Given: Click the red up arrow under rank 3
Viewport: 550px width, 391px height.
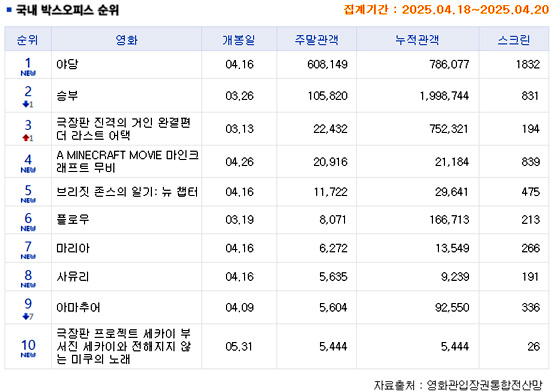Looking at the screenshot, I should click(26, 138).
